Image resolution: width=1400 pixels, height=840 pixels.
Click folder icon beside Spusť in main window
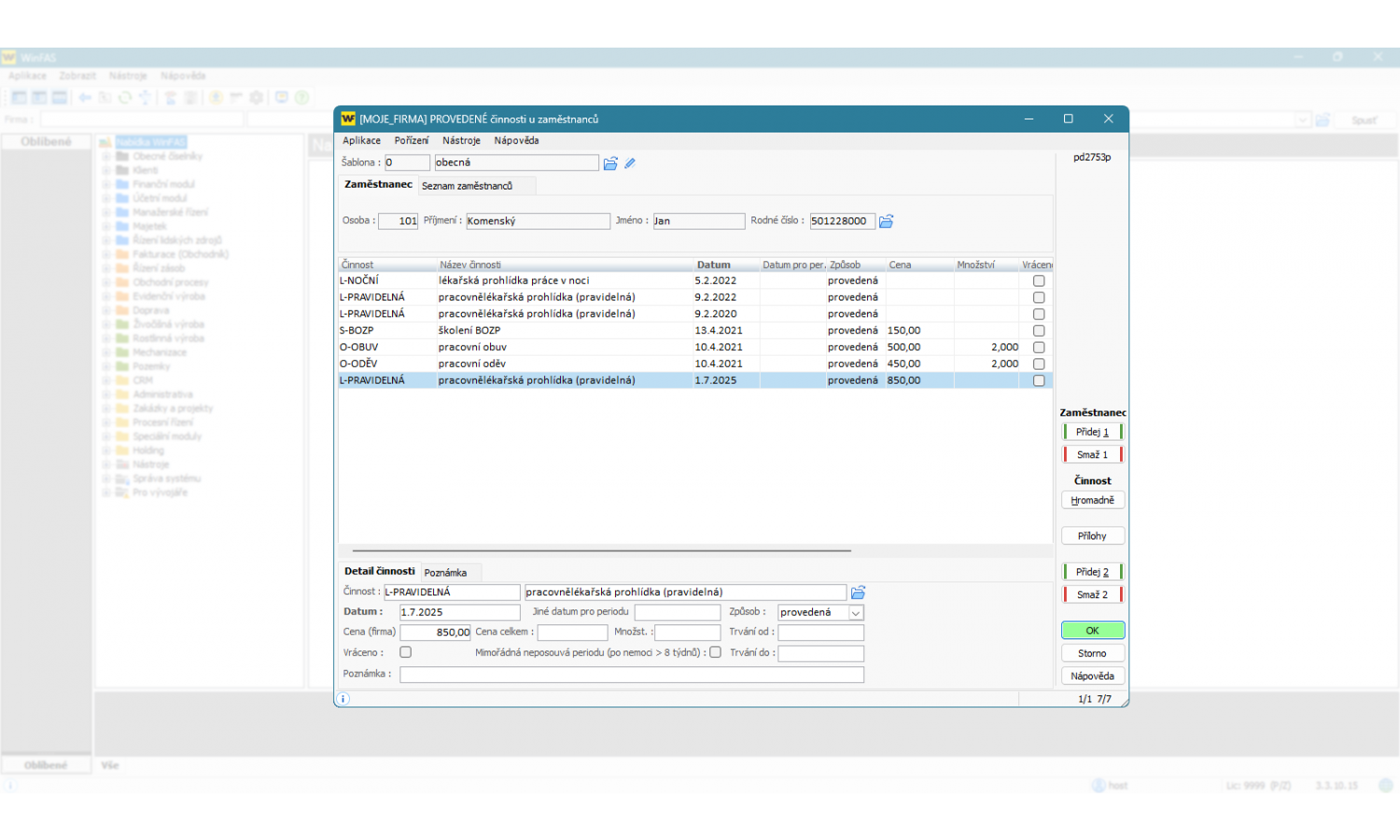(1323, 119)
